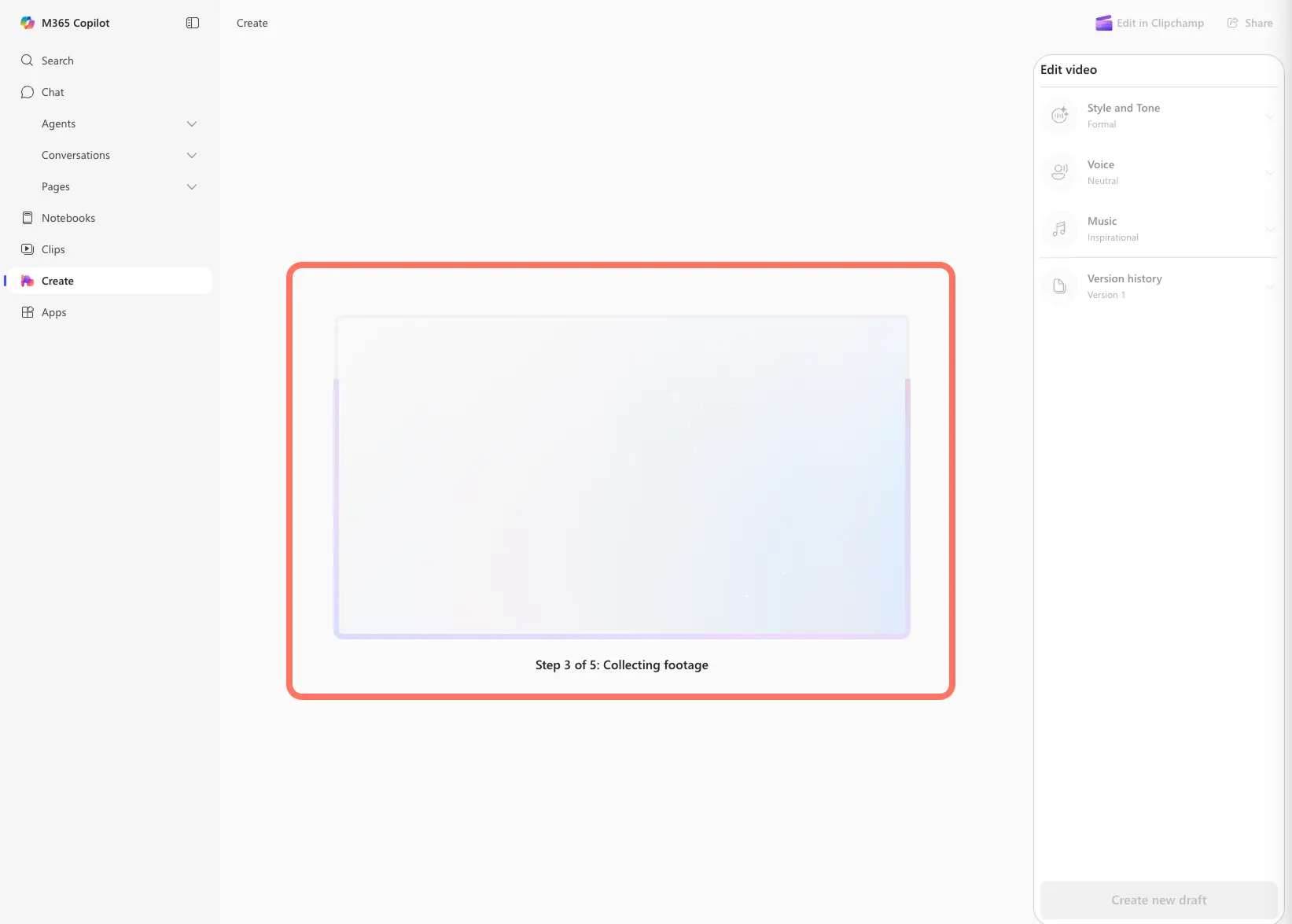Click the Version 1 value
Screen dimensions: 1292x924
pyautogui.click(x=1106, y=295)
